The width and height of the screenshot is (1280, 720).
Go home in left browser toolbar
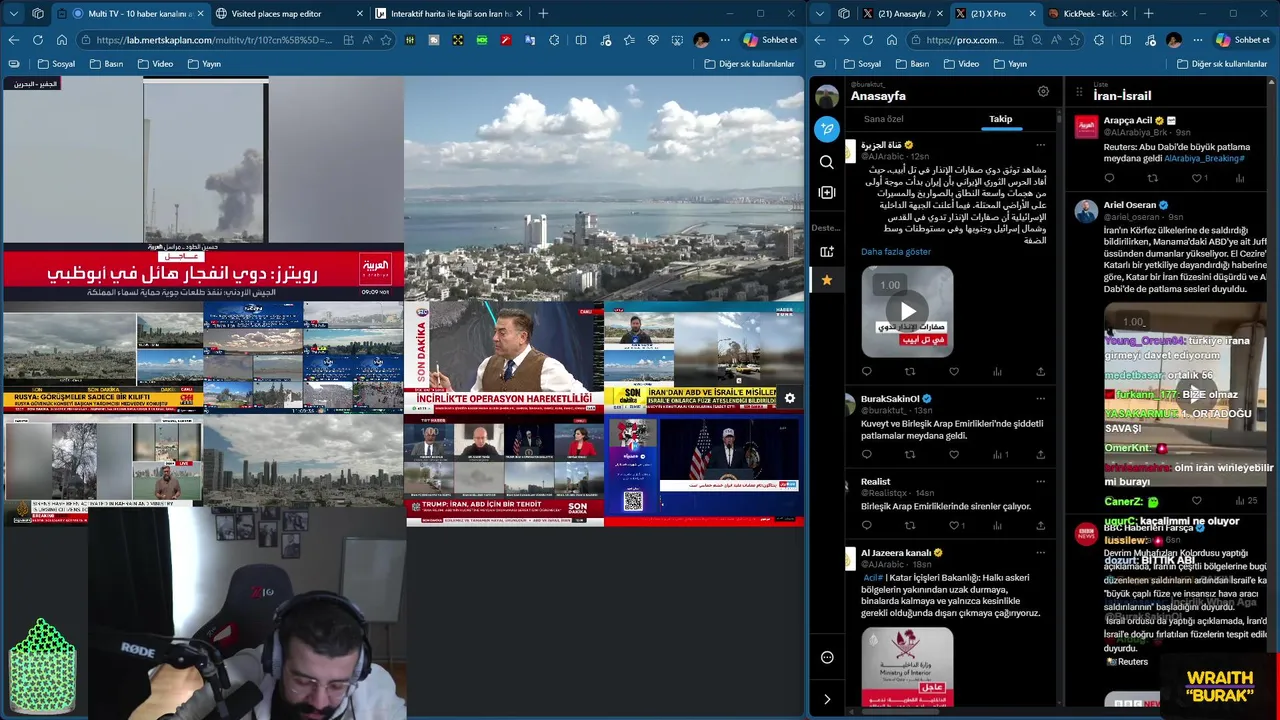tap(62, 40)
